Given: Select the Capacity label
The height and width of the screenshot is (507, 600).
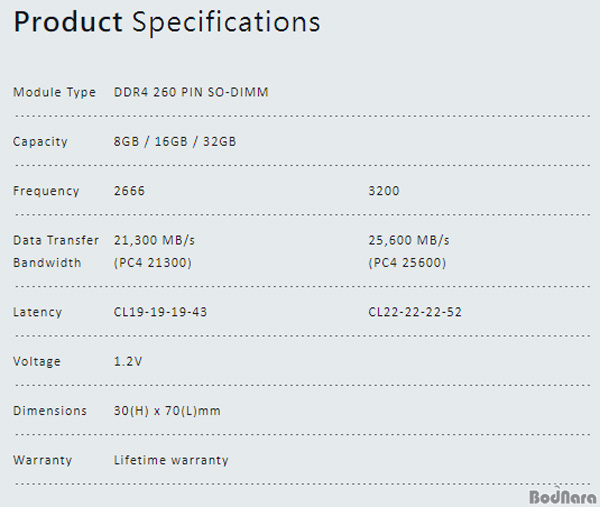Looking at the screenshot, I should (40, 142).
